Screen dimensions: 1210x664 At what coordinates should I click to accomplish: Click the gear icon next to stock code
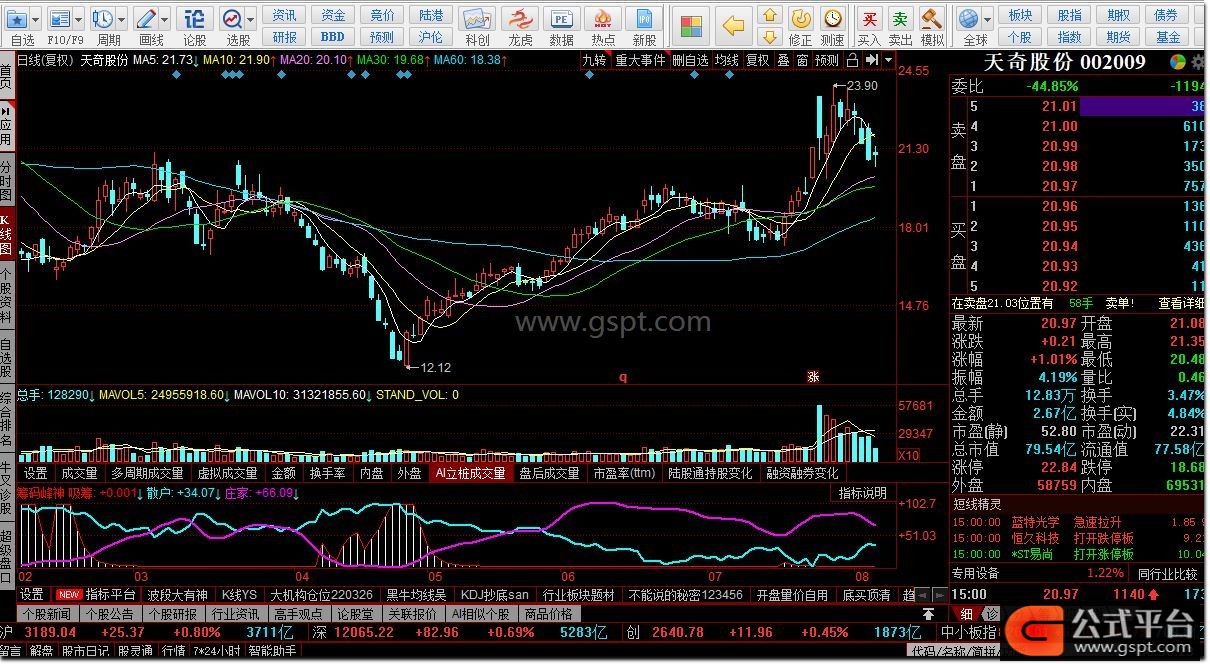pyautogui.click(x=1198, y=62)
